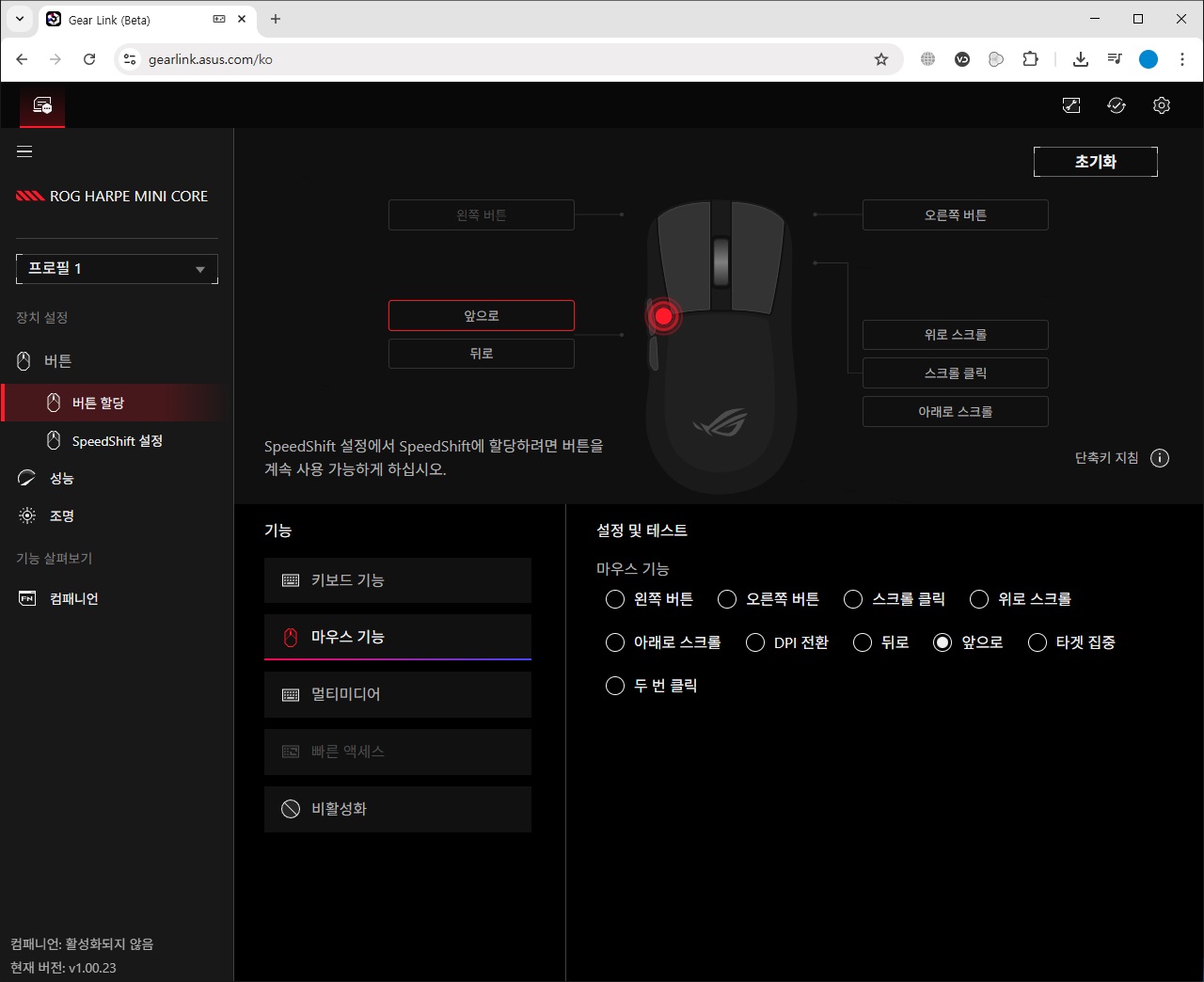
Task: Choose the 위로 스크롤 radio option
Action: [x=979, y=599]
